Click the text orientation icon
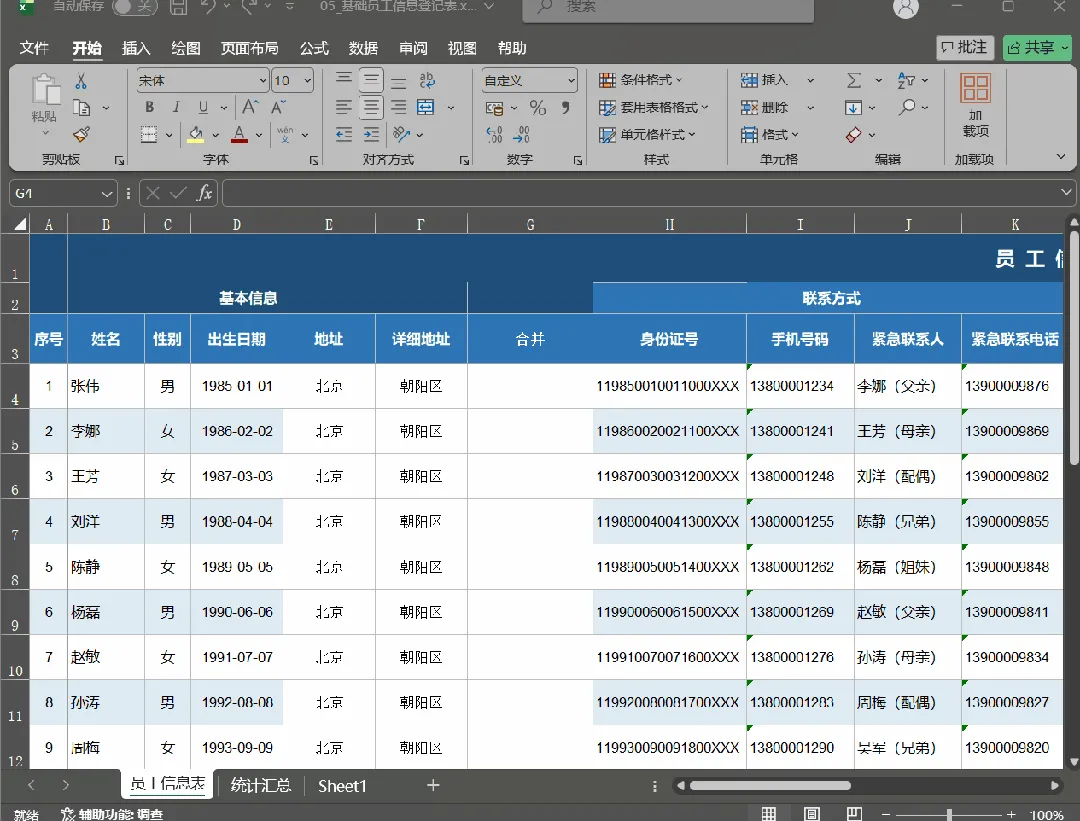Viewport: 1080px width, 821px height. [x=401, y=134]
